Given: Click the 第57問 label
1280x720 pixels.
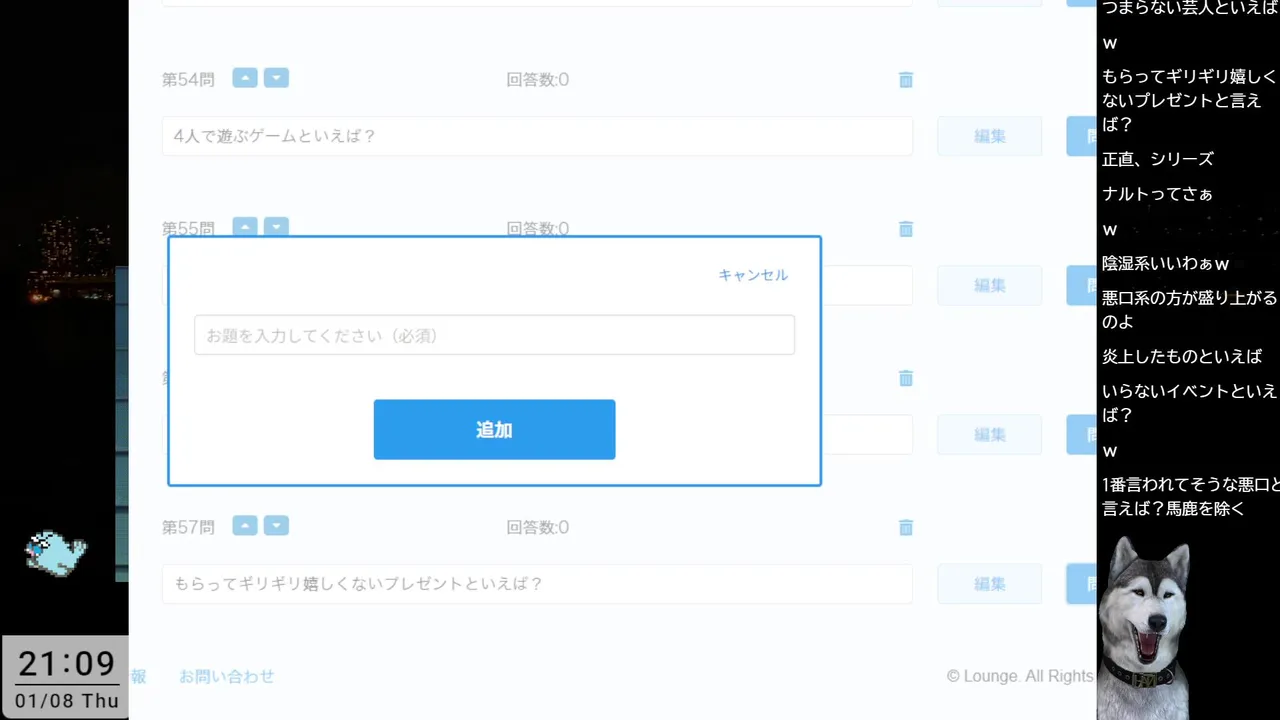Looking at the screenshot, I should 188,527.
